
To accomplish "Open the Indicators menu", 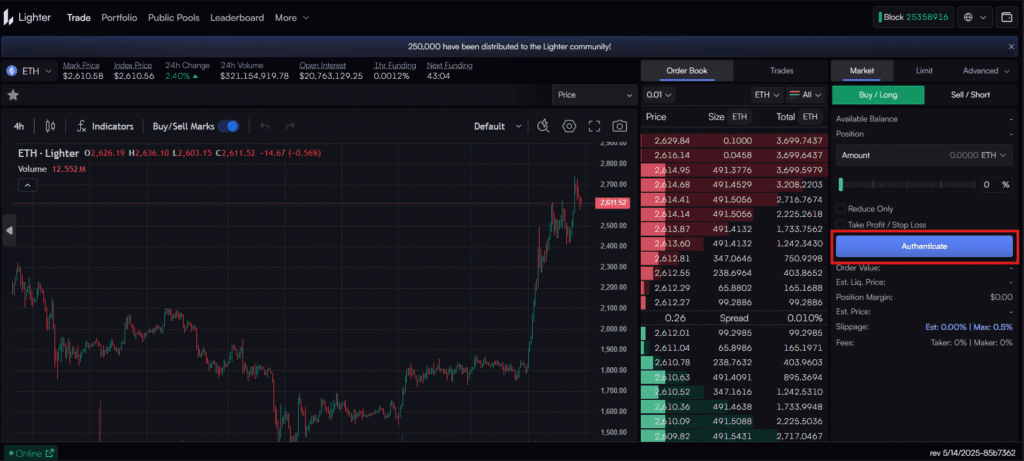I will (105, 126).
